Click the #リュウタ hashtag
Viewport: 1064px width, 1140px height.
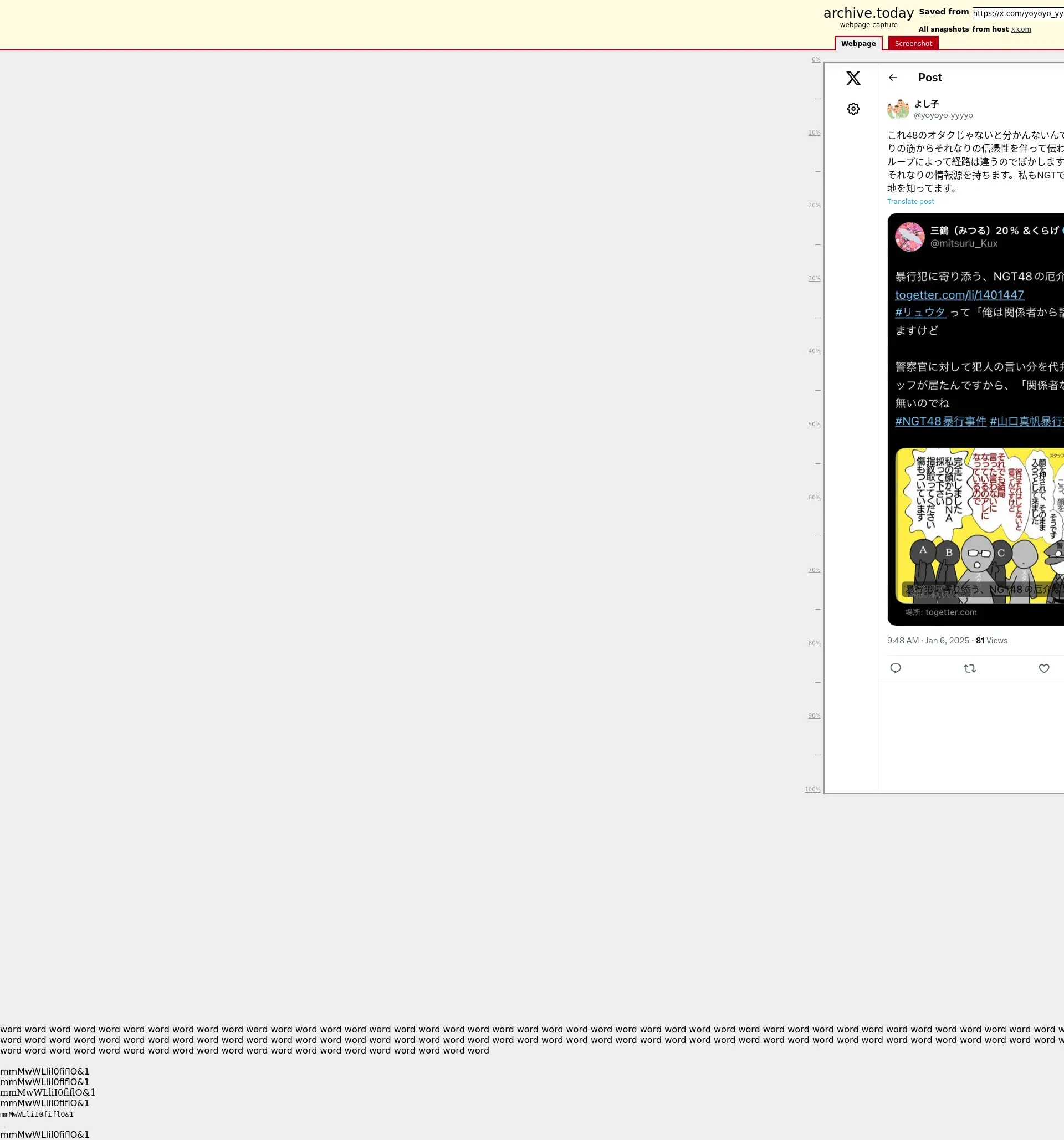click(920, 313)
